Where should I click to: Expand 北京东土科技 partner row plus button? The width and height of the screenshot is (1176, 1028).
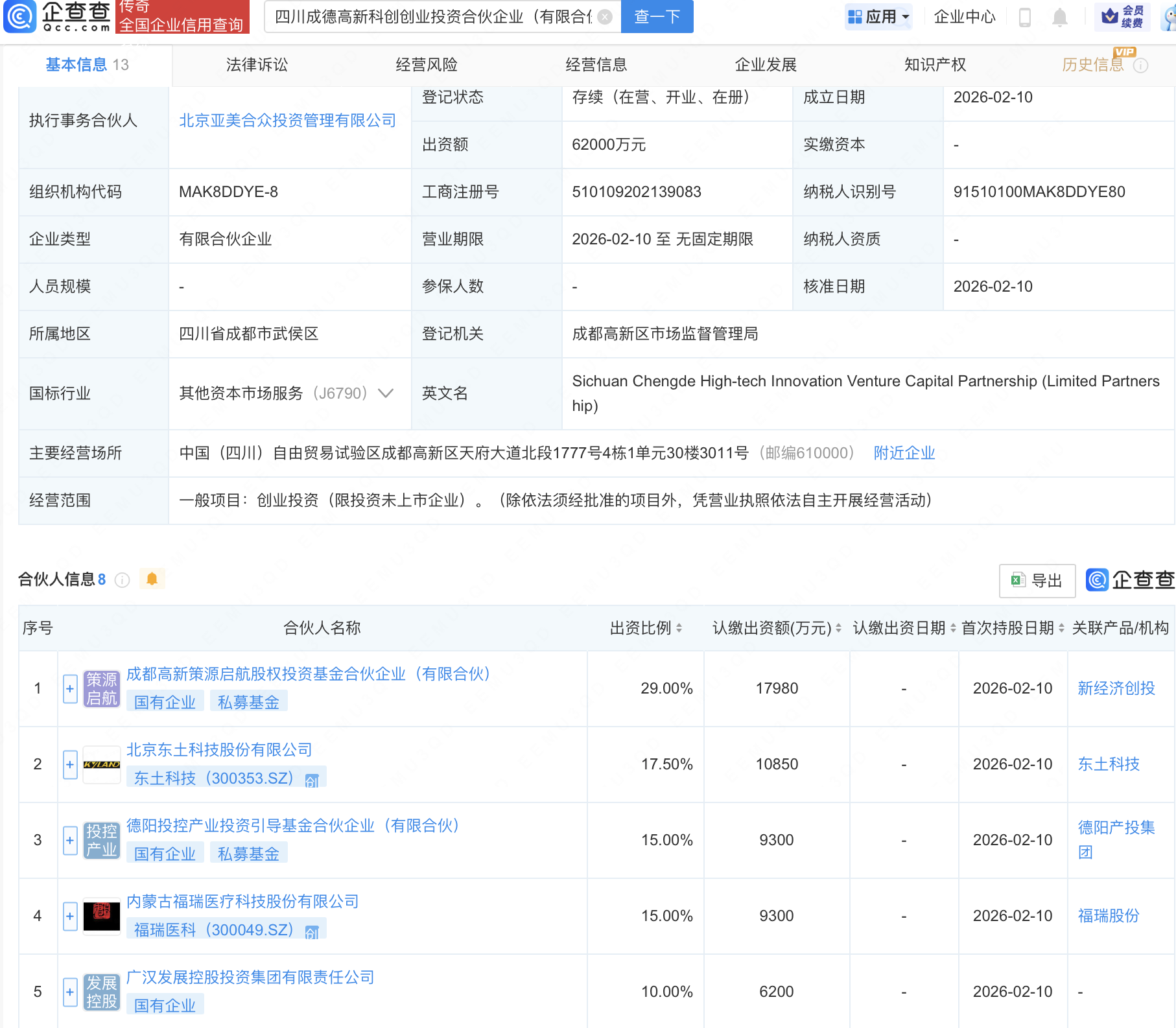[x=70, y=764]
